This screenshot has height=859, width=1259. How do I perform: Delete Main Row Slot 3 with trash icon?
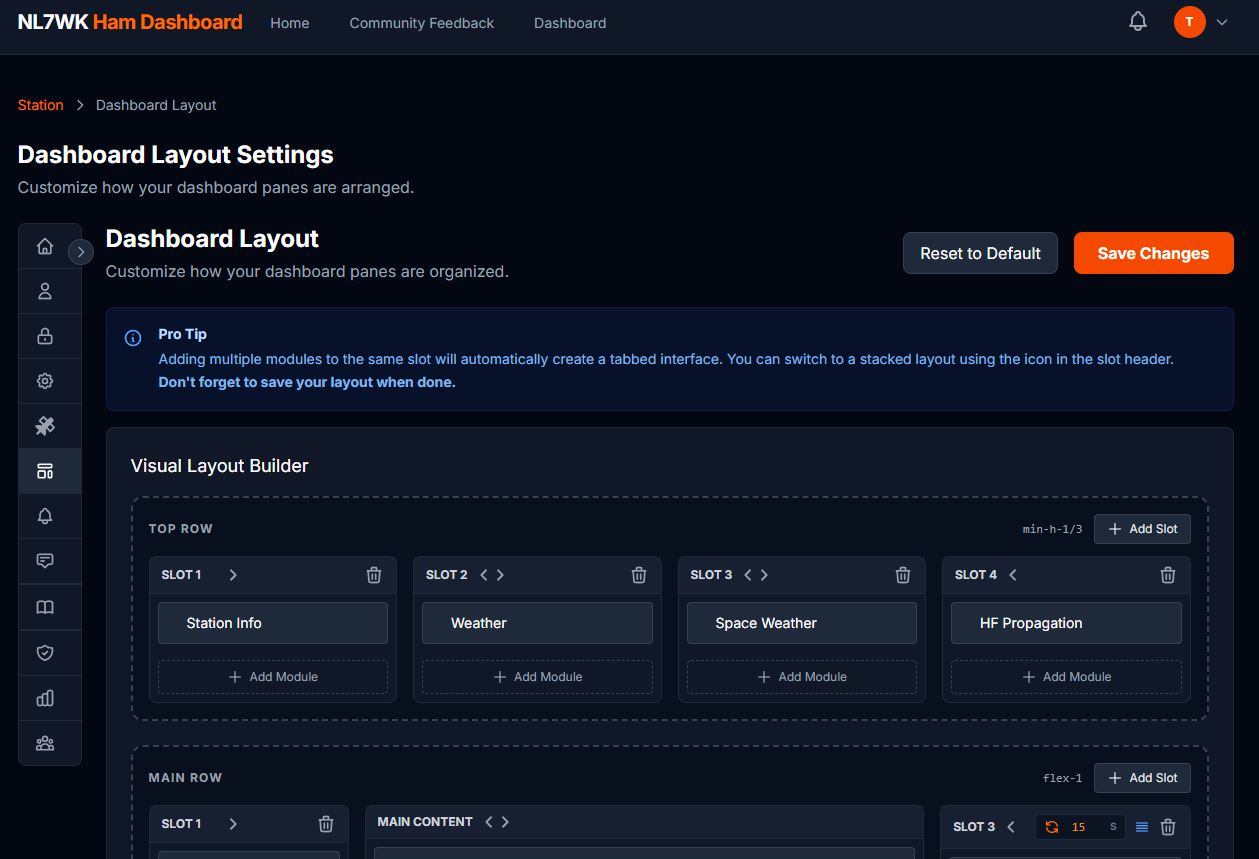[x=1168, y=827]
